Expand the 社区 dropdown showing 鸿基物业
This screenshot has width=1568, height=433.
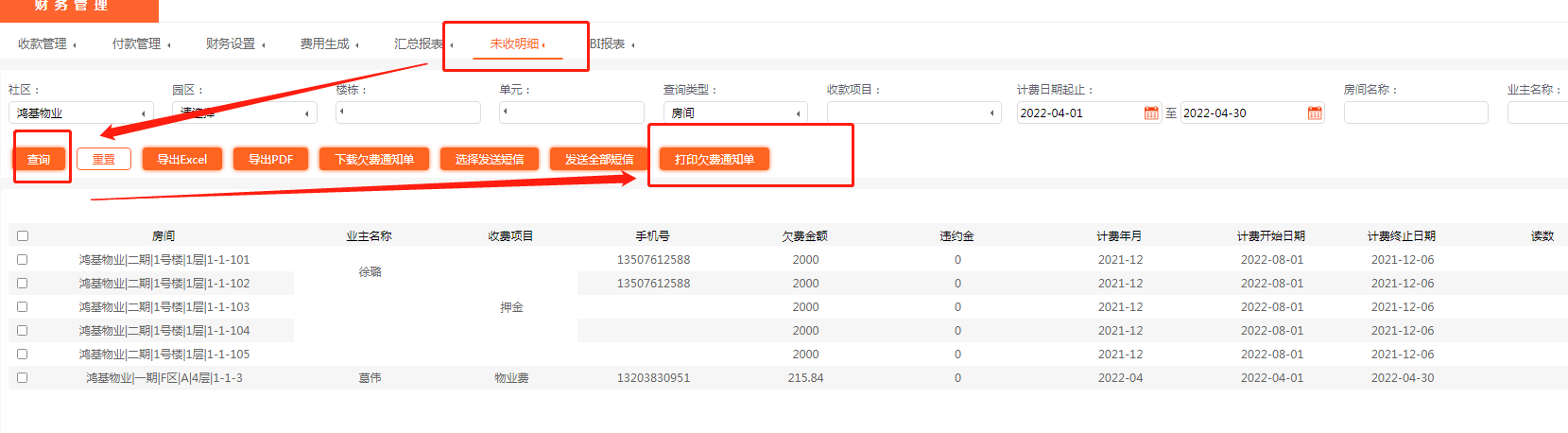80,113
